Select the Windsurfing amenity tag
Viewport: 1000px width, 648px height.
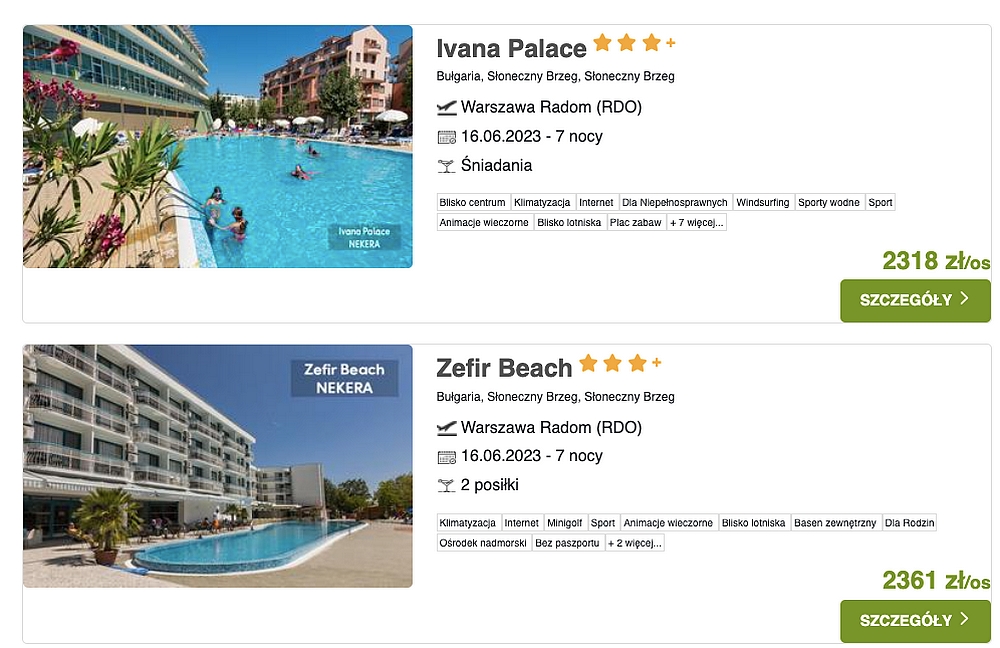(763, 202)
